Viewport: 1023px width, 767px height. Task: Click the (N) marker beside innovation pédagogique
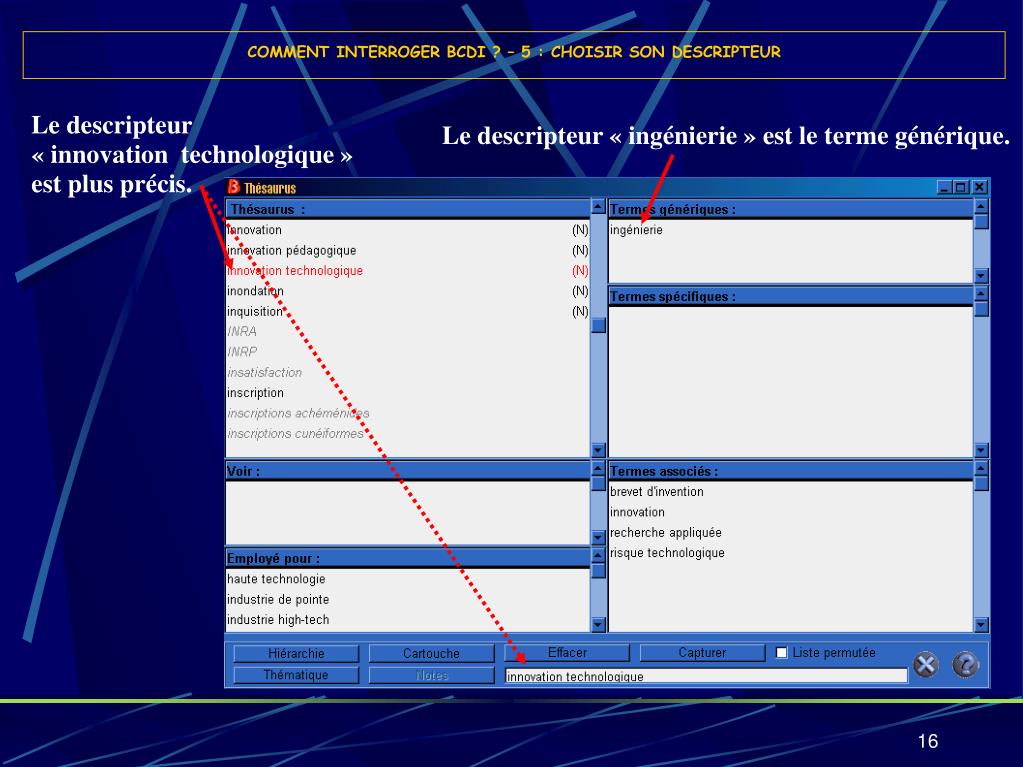(580, 250)
